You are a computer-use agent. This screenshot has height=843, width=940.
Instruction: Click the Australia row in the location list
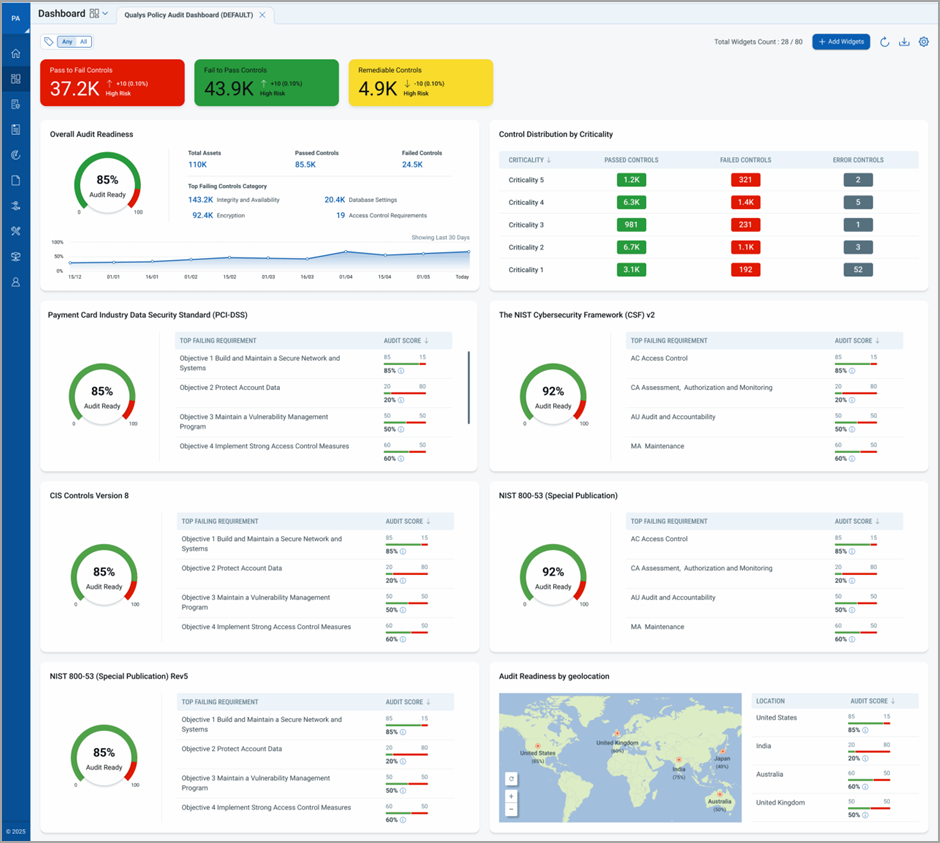click(x=834, y=779)
